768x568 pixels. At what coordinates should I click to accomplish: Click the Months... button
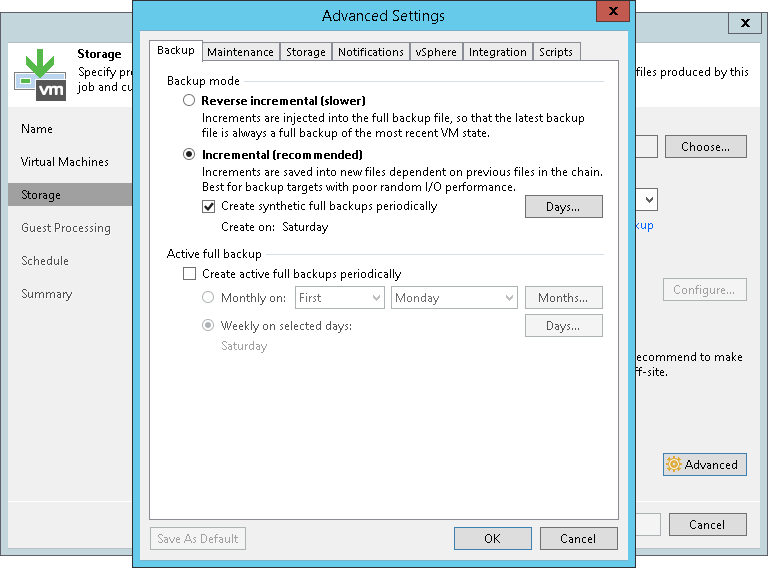pyautogui.click(x=564, y=298)
